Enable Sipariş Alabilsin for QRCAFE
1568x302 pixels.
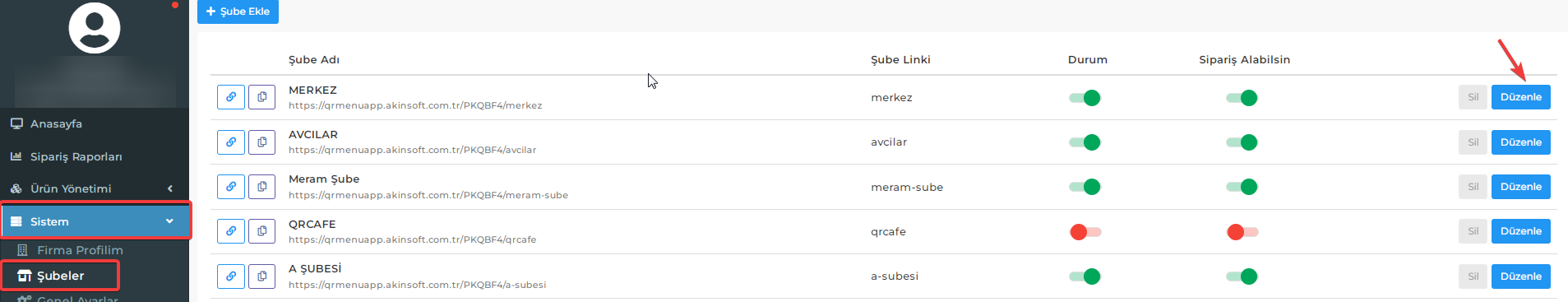point(1242,232)
